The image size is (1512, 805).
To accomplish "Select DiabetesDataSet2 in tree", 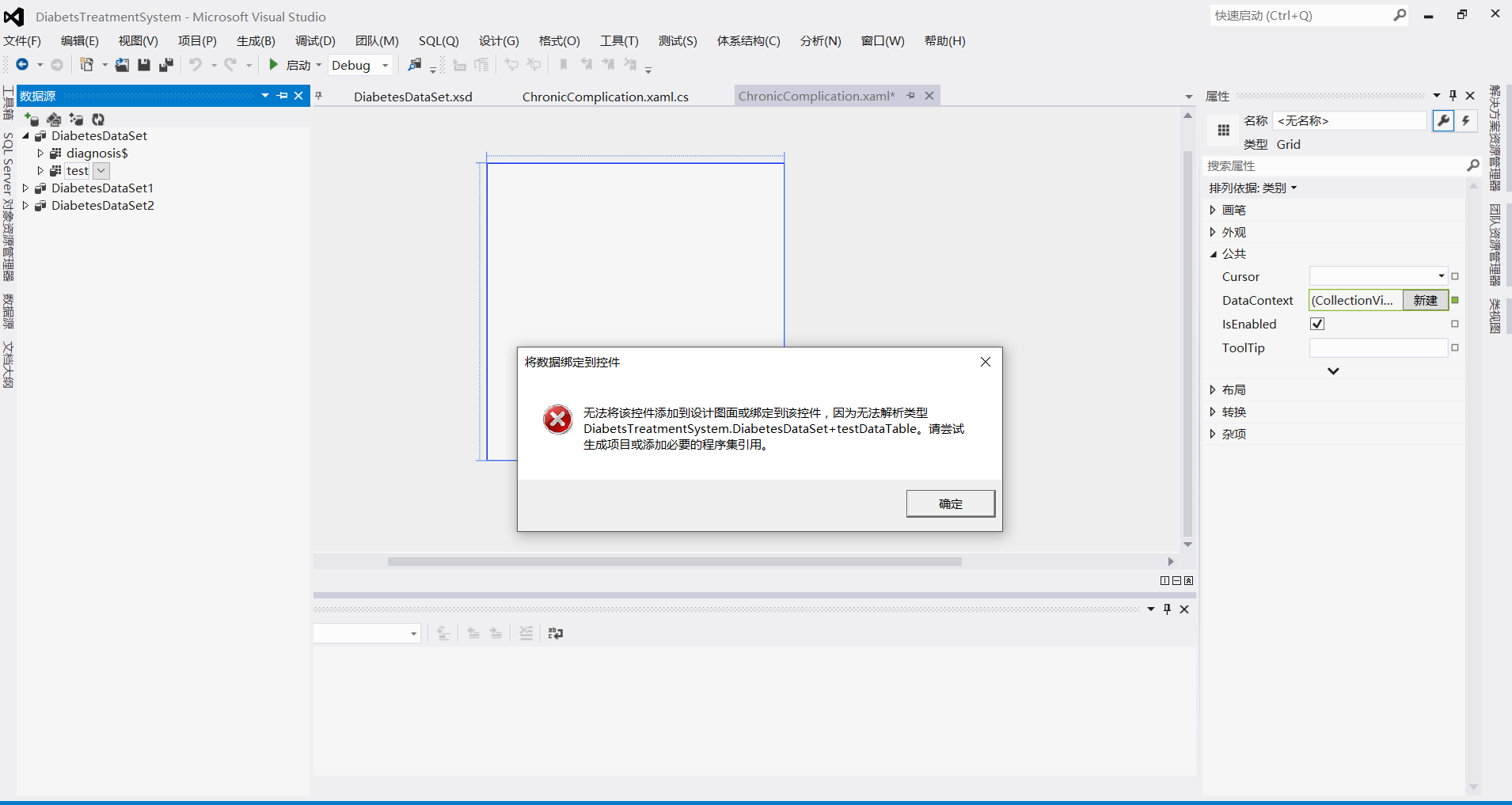I will coord(103,205).
